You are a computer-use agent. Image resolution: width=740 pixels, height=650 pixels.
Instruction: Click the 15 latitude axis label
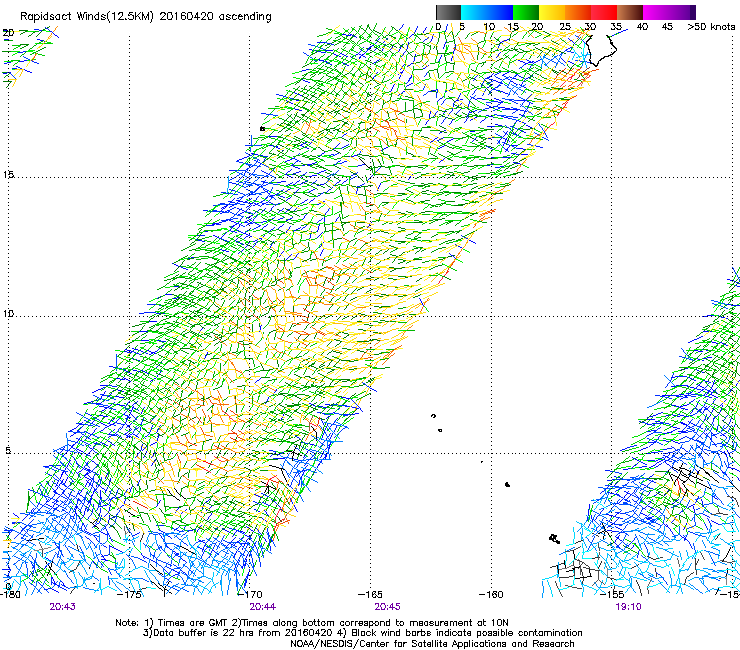coord(8,175)
